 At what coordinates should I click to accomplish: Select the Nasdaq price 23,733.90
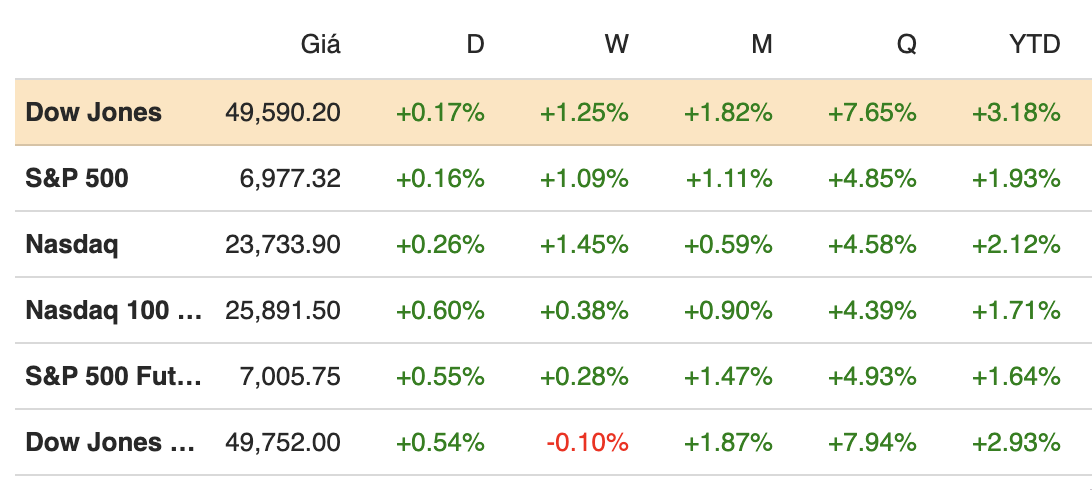[283, 244]
